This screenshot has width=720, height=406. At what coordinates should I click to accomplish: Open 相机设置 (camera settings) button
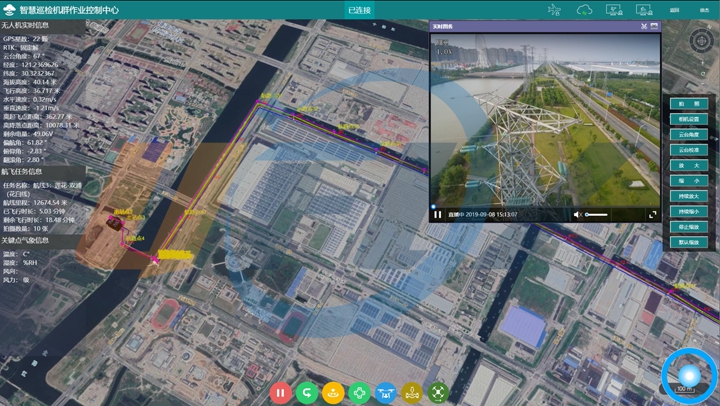click(x=689, y=119)
